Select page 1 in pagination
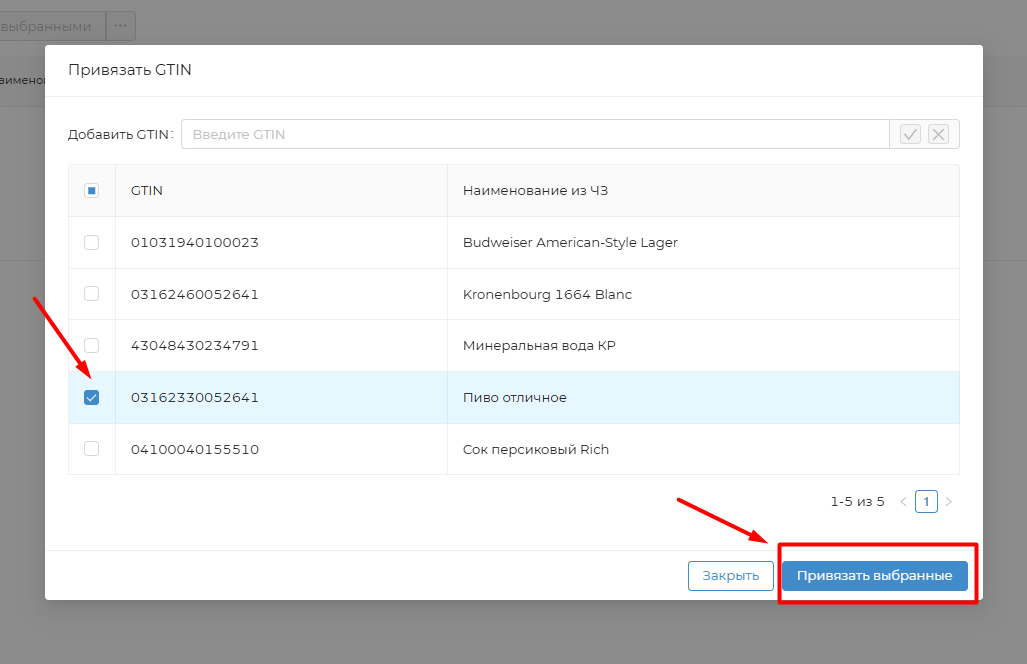 (926, 502)
